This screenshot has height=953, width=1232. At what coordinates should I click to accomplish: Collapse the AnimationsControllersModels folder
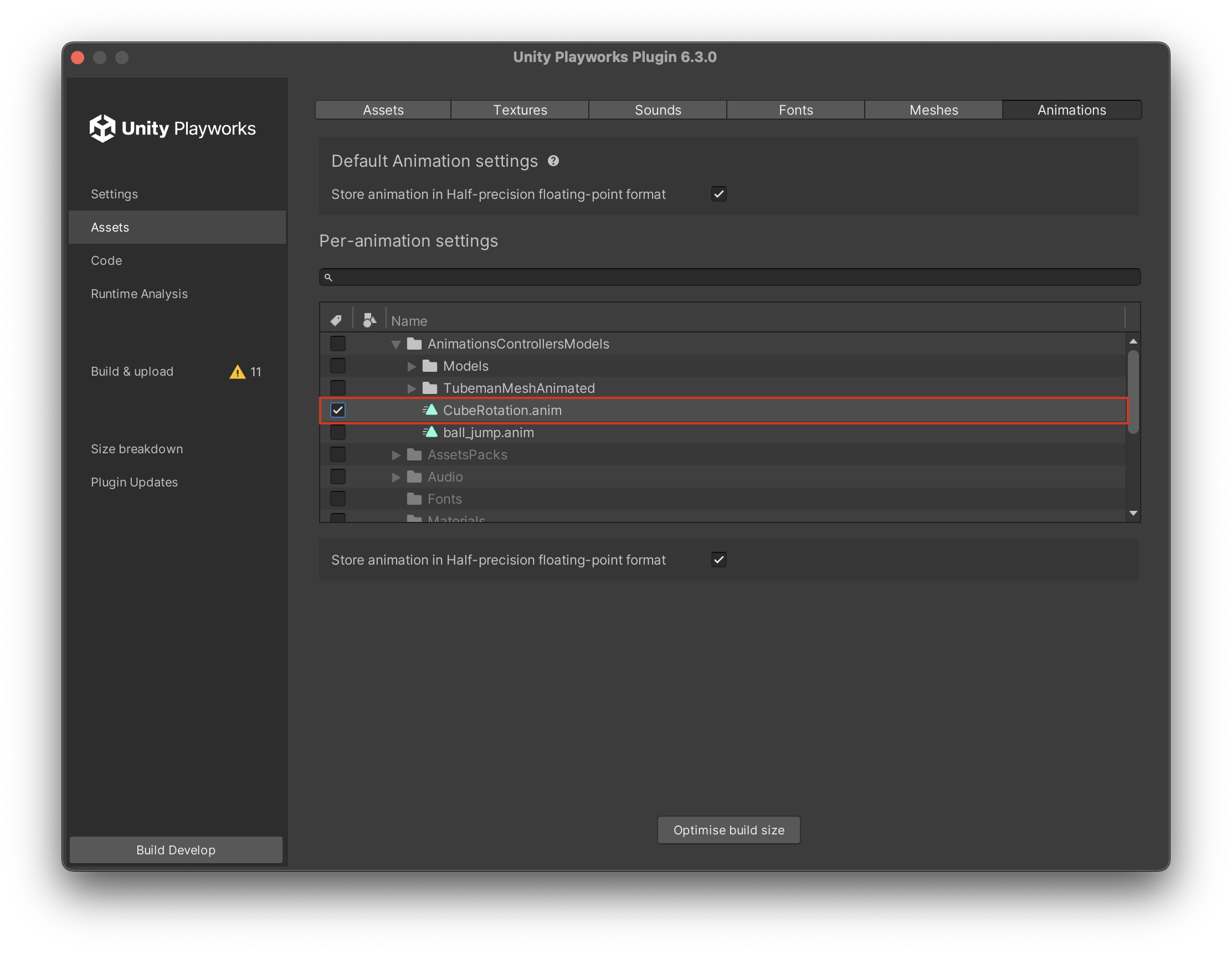[396, 344]
